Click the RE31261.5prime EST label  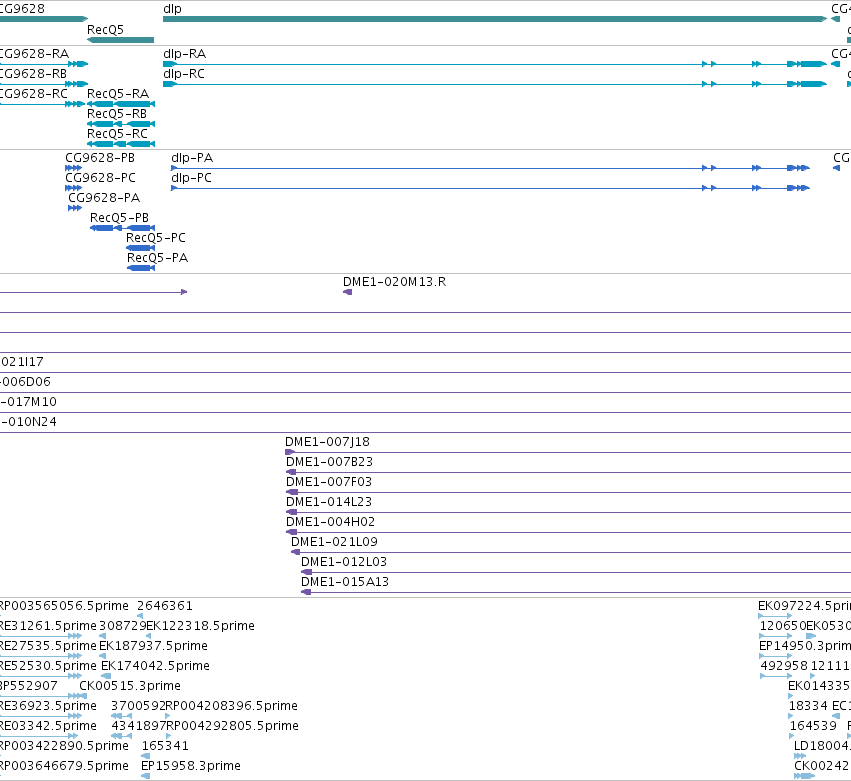click(48, 626)
